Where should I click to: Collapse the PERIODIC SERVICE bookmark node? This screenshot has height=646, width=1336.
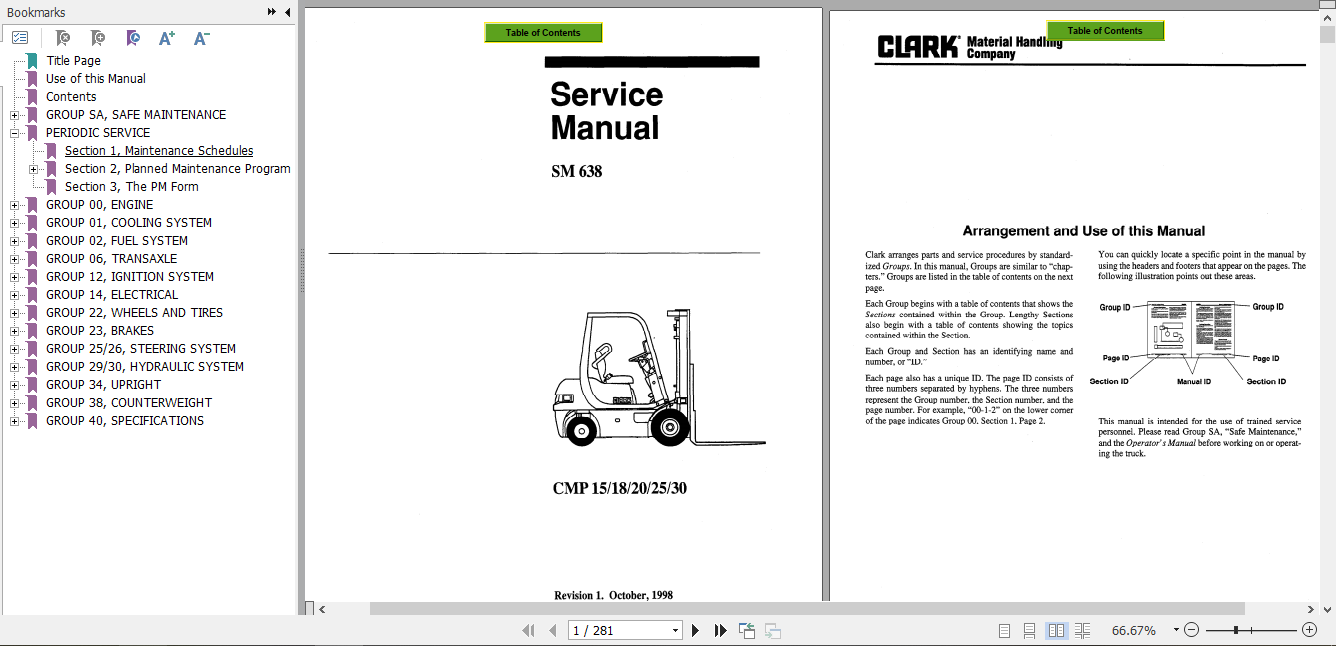pos(15,133)
